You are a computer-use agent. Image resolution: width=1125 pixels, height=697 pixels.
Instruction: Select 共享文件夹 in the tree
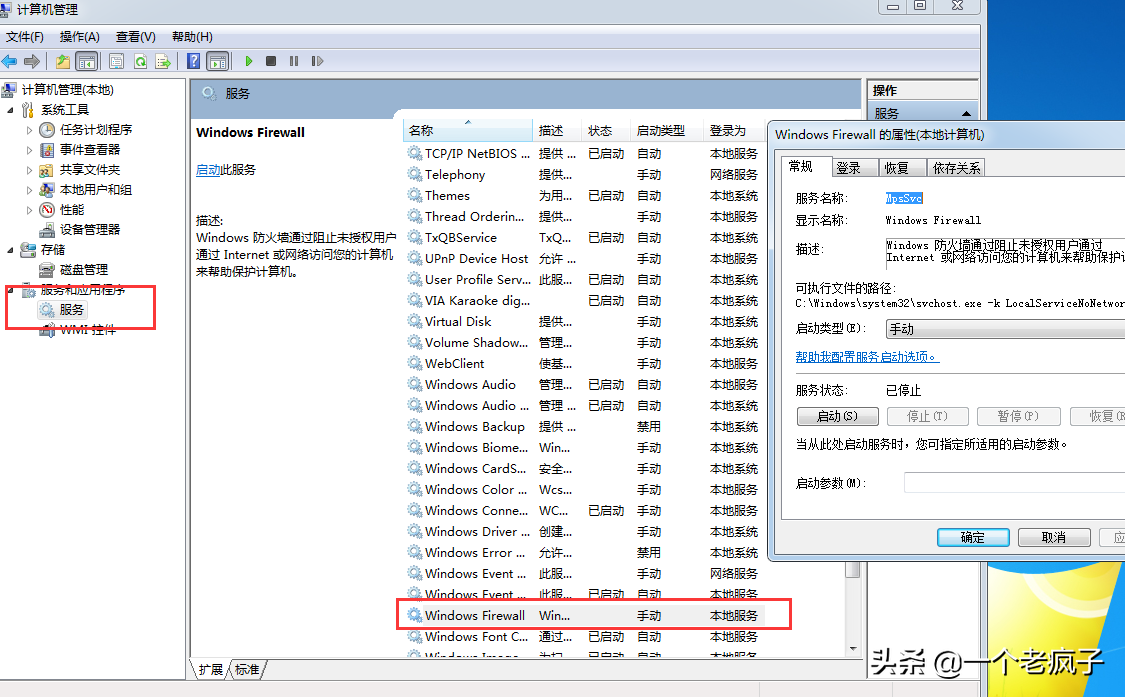[x=90, y=170]
